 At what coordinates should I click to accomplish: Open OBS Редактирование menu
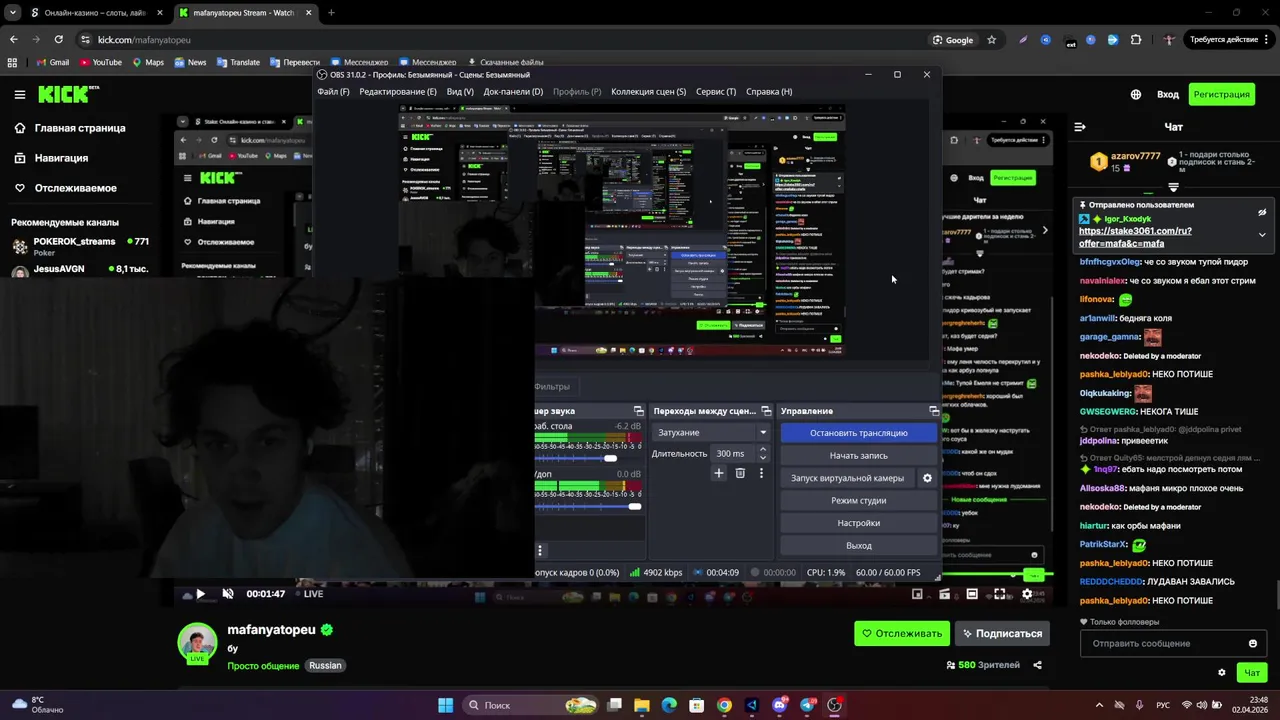tap(398, 92)
